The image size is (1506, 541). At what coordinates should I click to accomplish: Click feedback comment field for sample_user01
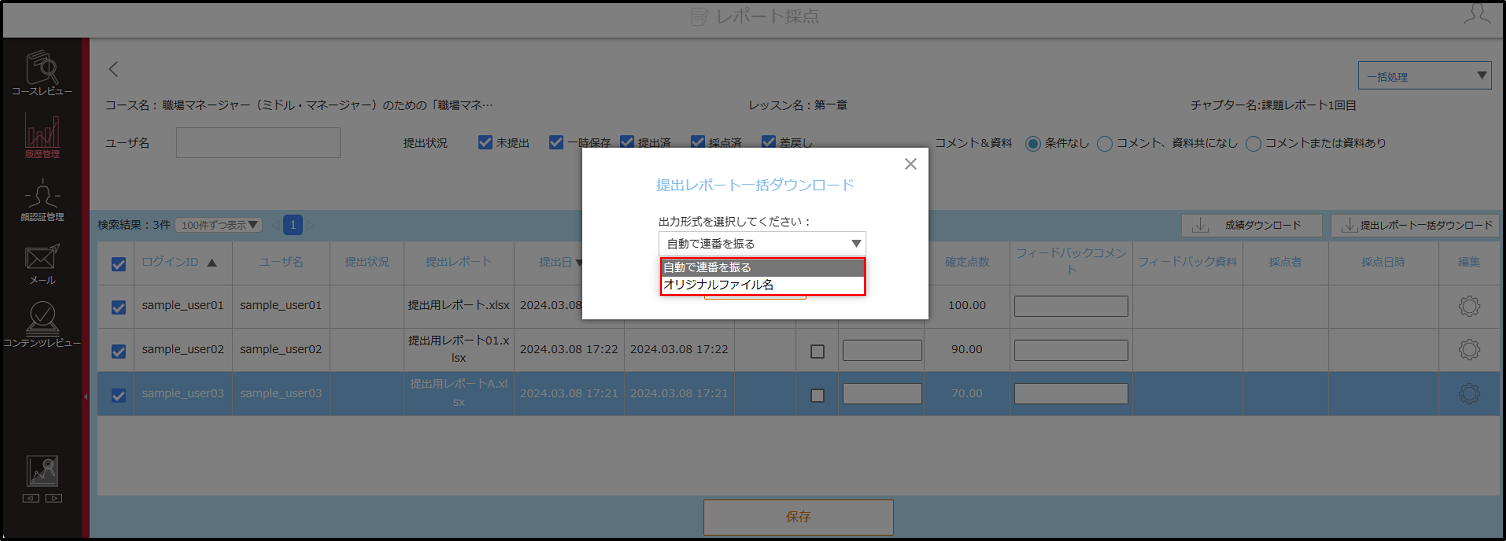[1071, 306]
